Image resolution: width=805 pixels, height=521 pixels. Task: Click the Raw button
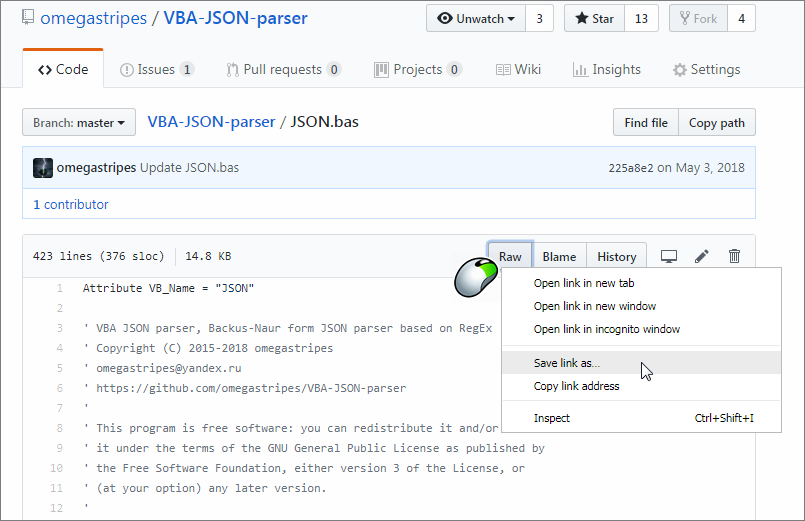[x=510, y=256]
